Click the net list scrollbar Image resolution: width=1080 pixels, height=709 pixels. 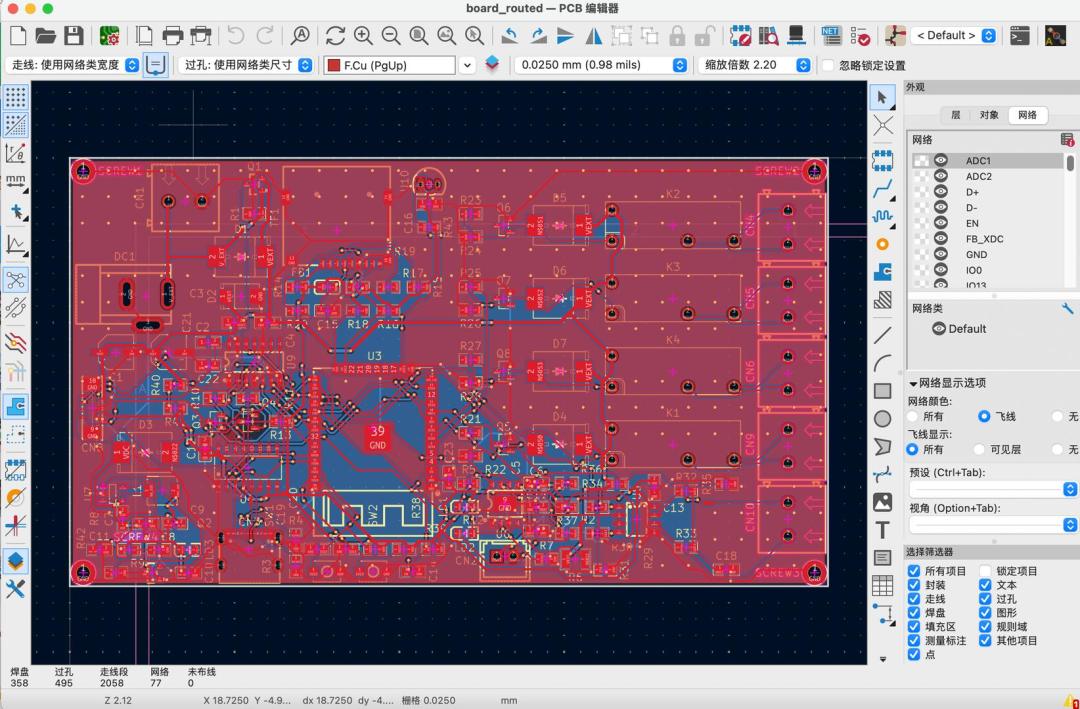pos(1070,163)
